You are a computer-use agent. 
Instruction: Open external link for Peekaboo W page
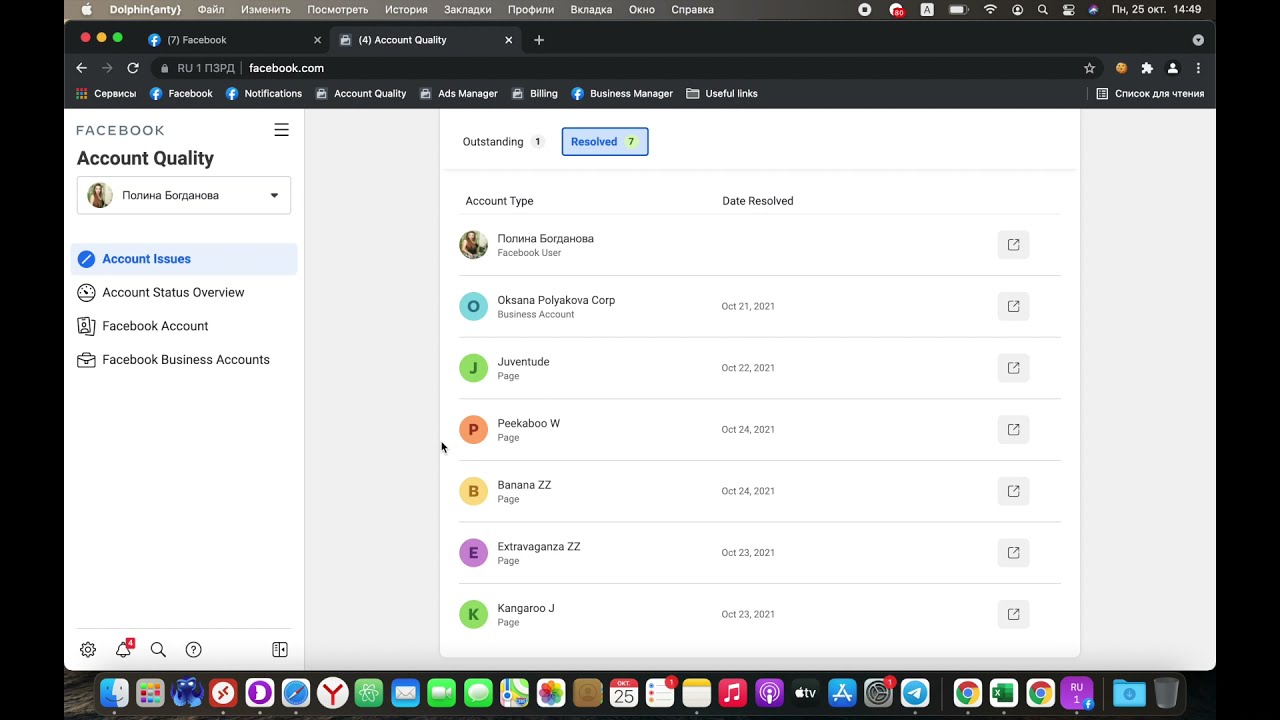[1013, 430]
